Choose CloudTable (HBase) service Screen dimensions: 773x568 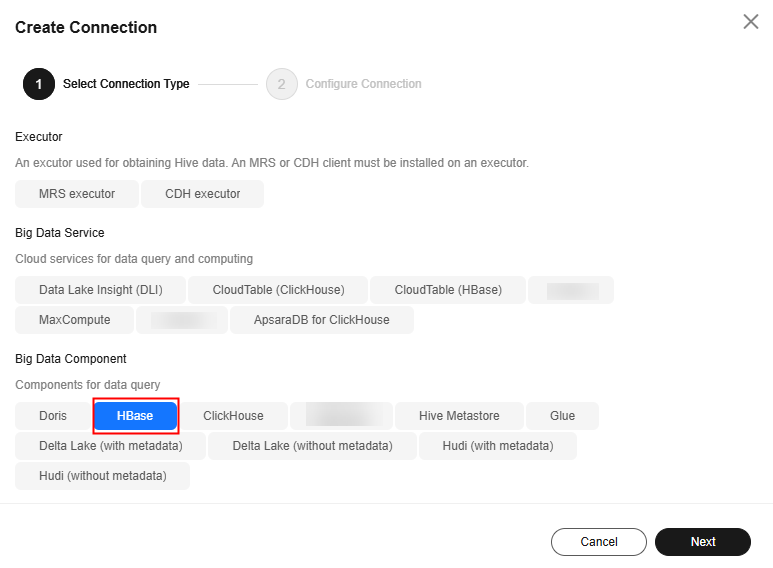coord(448,290)
